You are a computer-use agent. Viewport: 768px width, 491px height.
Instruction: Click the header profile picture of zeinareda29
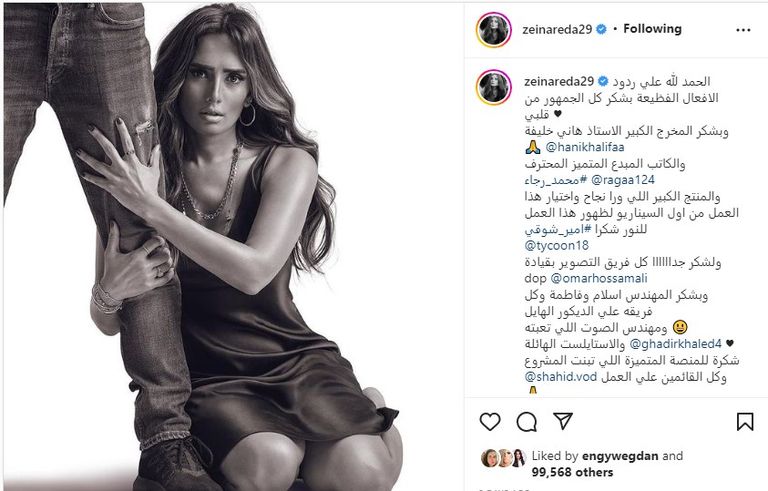(494, 30)
